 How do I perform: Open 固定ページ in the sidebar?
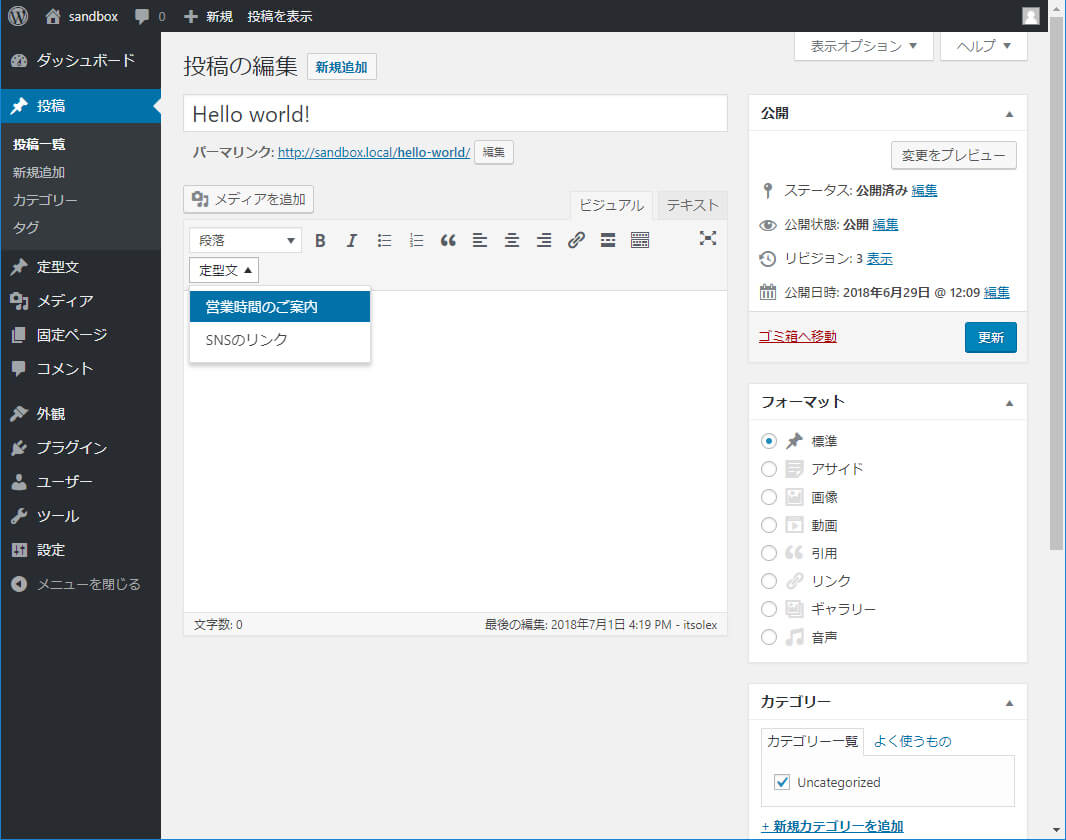tap(80, 335)
